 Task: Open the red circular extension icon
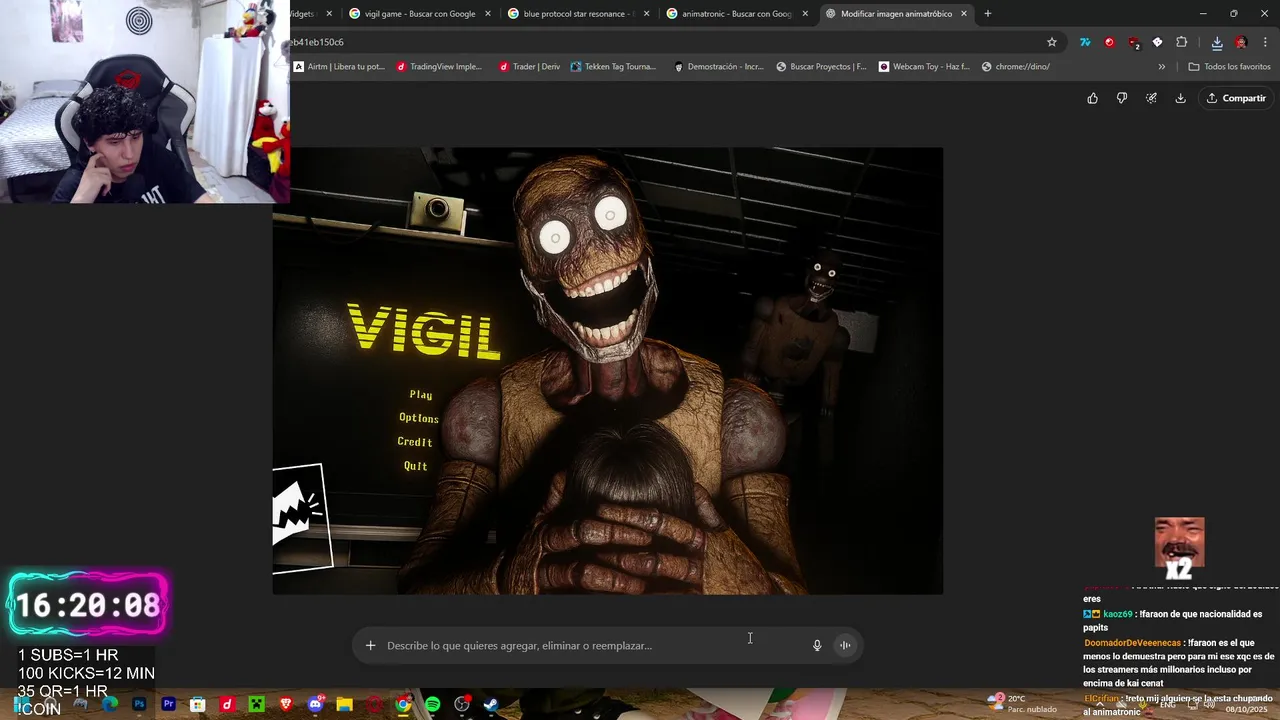[x=1109, y=42]
